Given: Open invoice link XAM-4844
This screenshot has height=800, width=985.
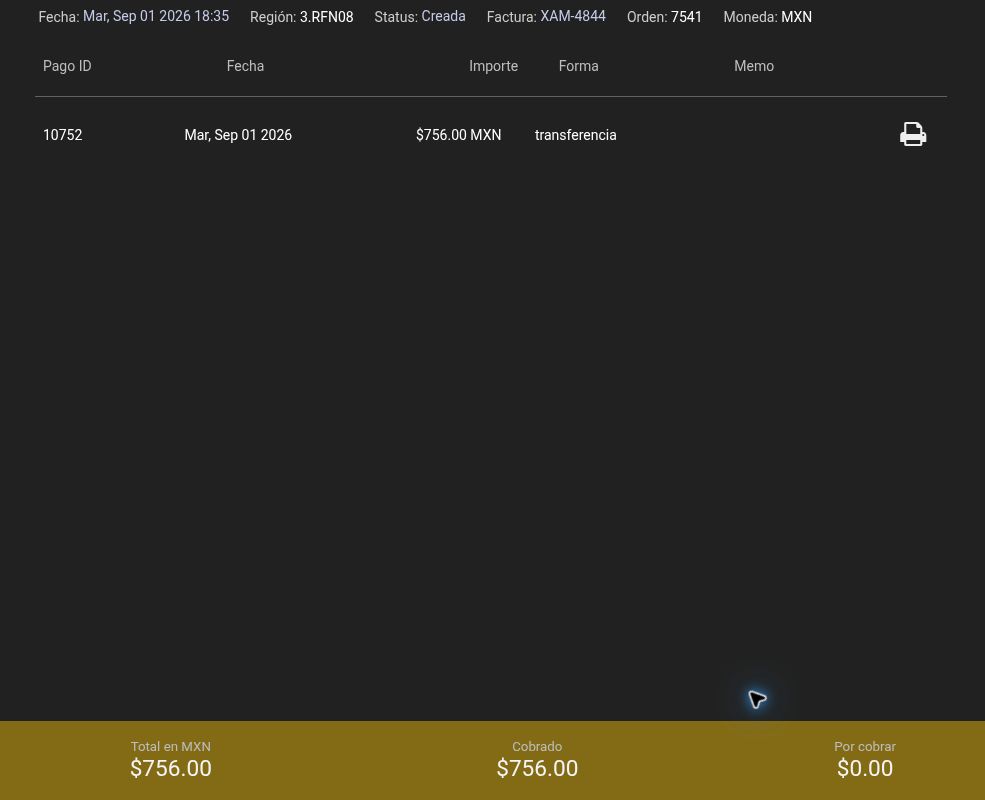Looking at the screenshot, I should pyautogui.click(x=573, y=16).
